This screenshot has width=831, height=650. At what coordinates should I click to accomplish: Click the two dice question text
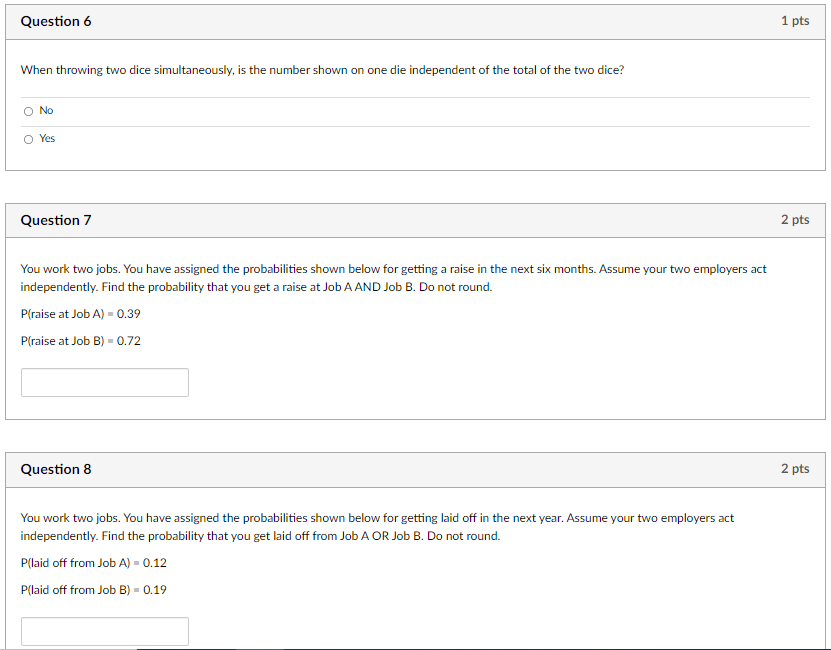322,70
